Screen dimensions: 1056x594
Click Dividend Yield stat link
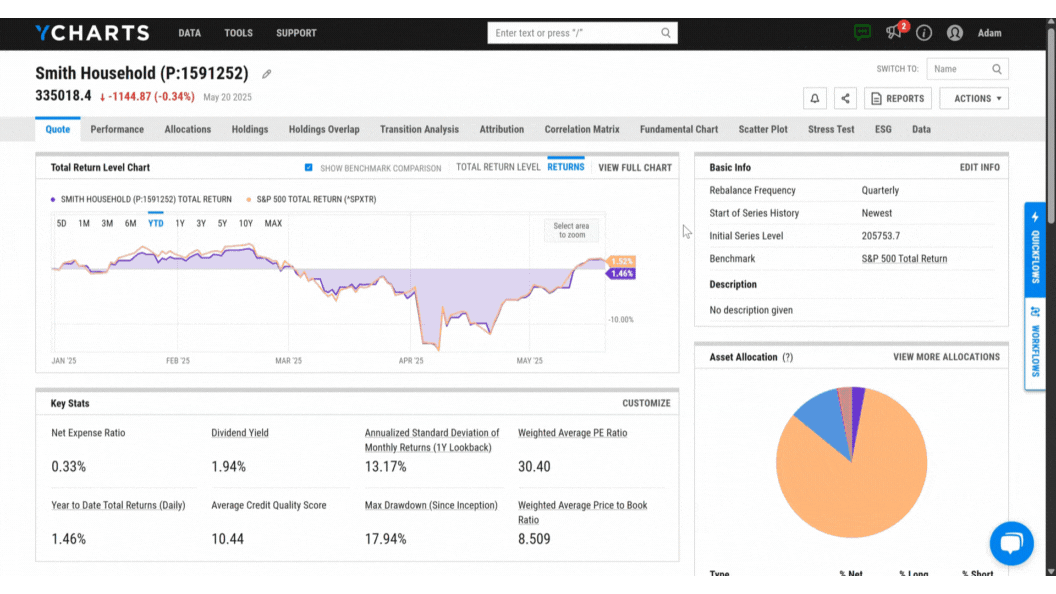(240, 433)
